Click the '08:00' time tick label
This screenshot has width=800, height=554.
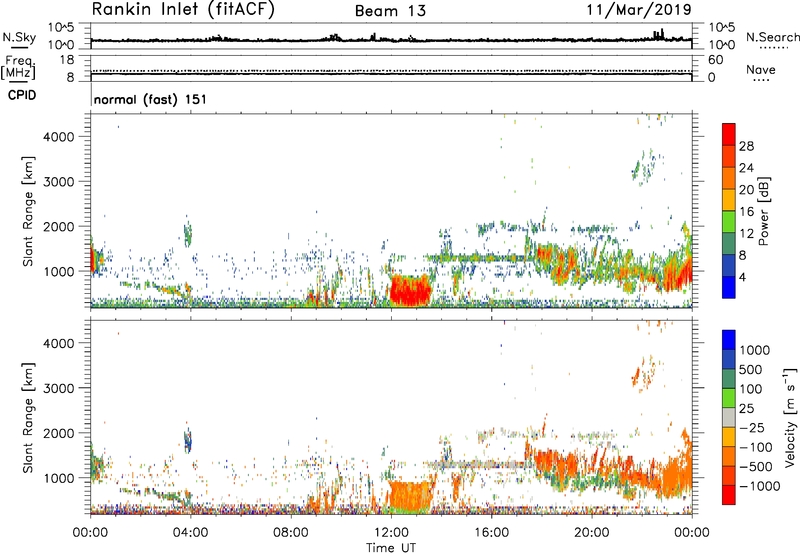pos(291,533)
